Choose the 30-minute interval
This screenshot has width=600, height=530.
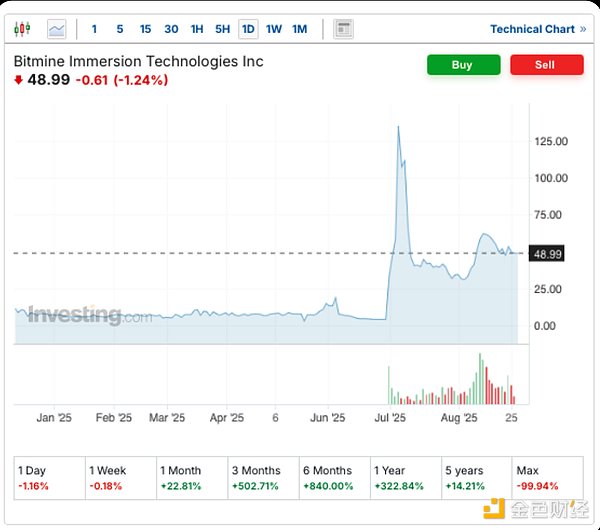tap(171, 29)
